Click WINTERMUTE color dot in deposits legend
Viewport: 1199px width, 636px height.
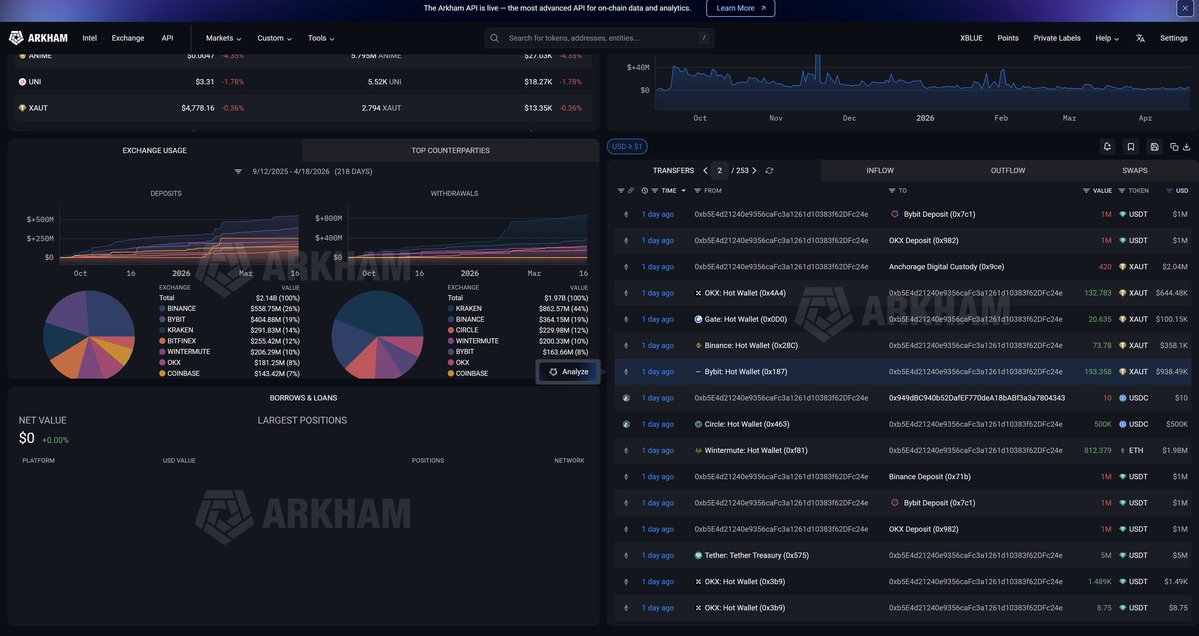click(162, 352)
